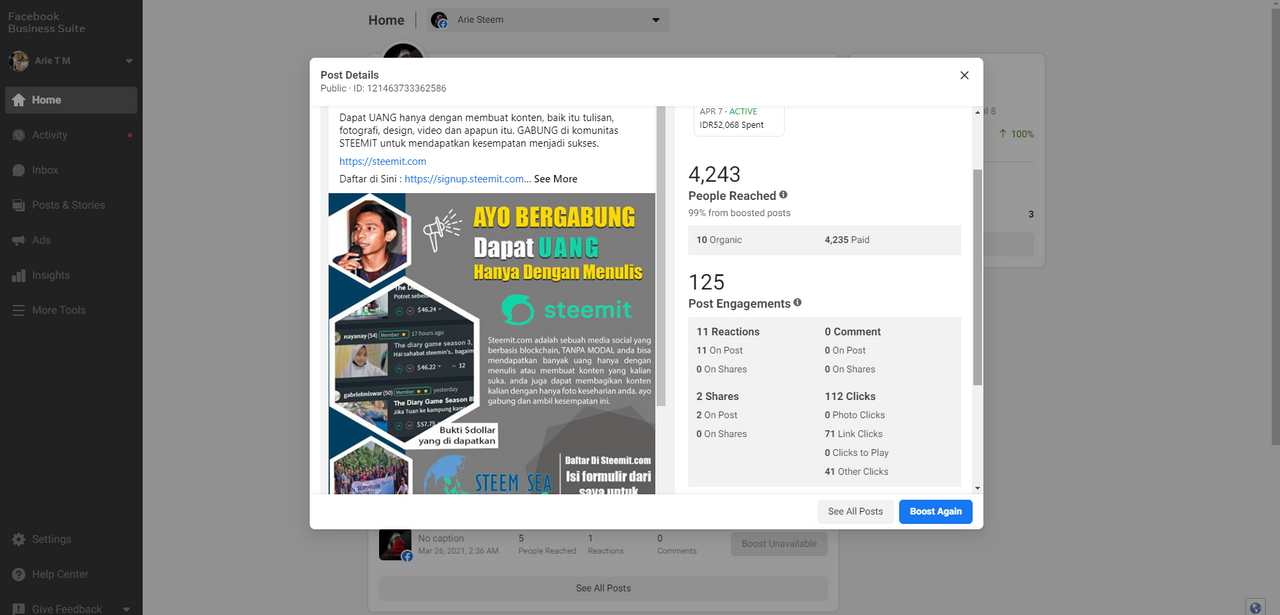Click the No caption post thumbnail
The height and width of the screenshot is (615, 1280).
click(x=395, y=545)
